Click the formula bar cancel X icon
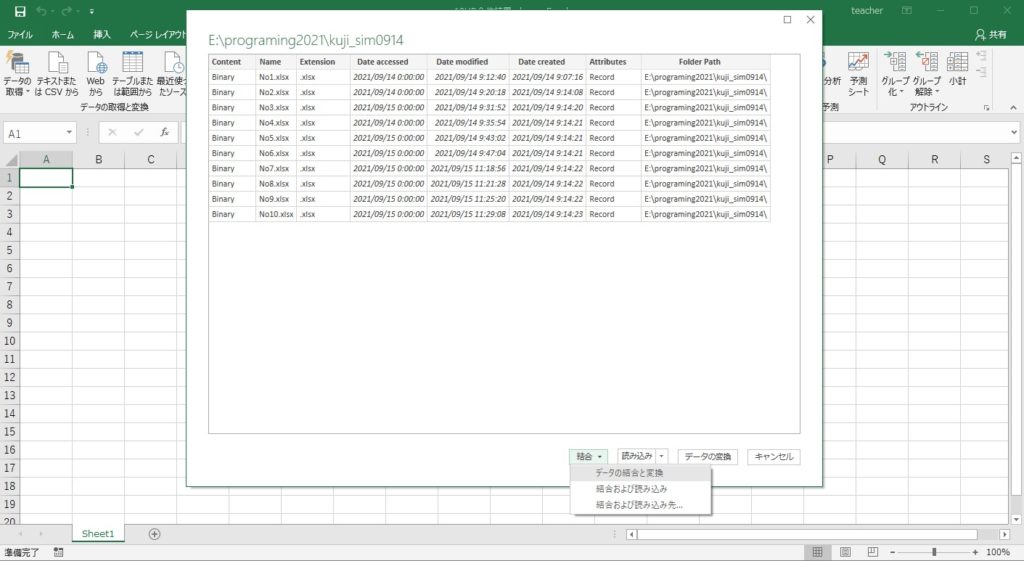Screen dimensions: 1024x561 [x=112, y=133]
